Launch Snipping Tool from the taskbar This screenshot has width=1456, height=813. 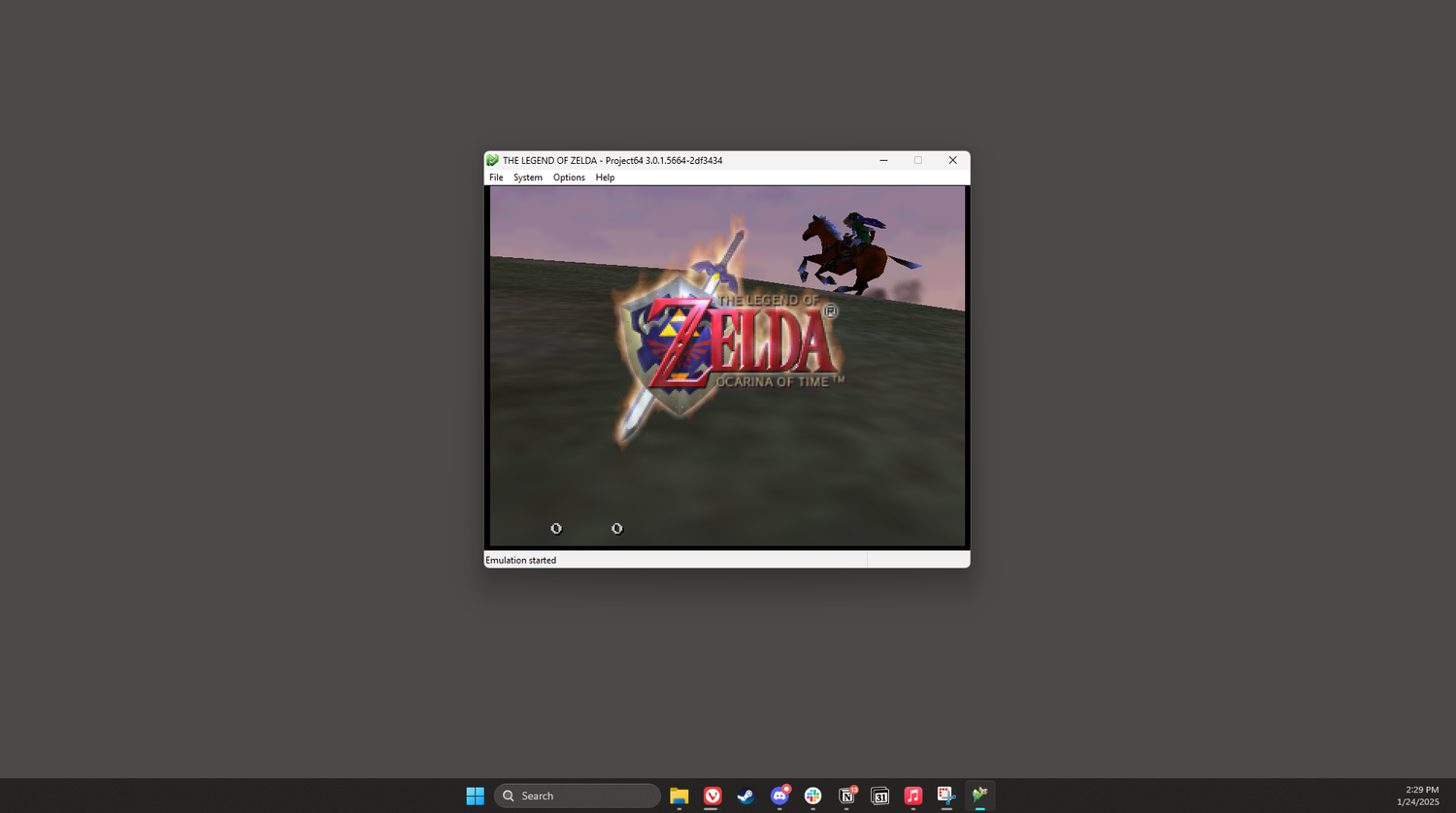[x=946, y=796]
